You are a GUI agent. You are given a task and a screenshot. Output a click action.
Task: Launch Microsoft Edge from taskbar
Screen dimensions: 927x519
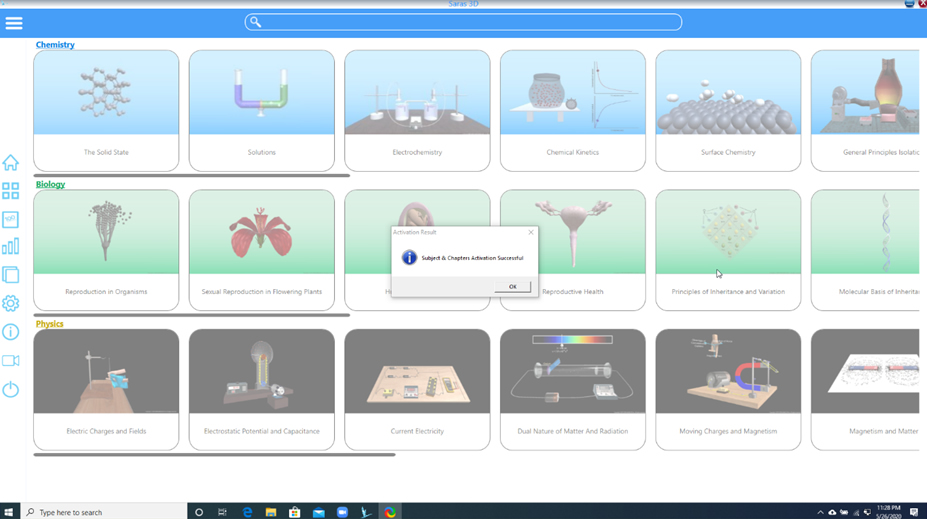pos(247,512)
